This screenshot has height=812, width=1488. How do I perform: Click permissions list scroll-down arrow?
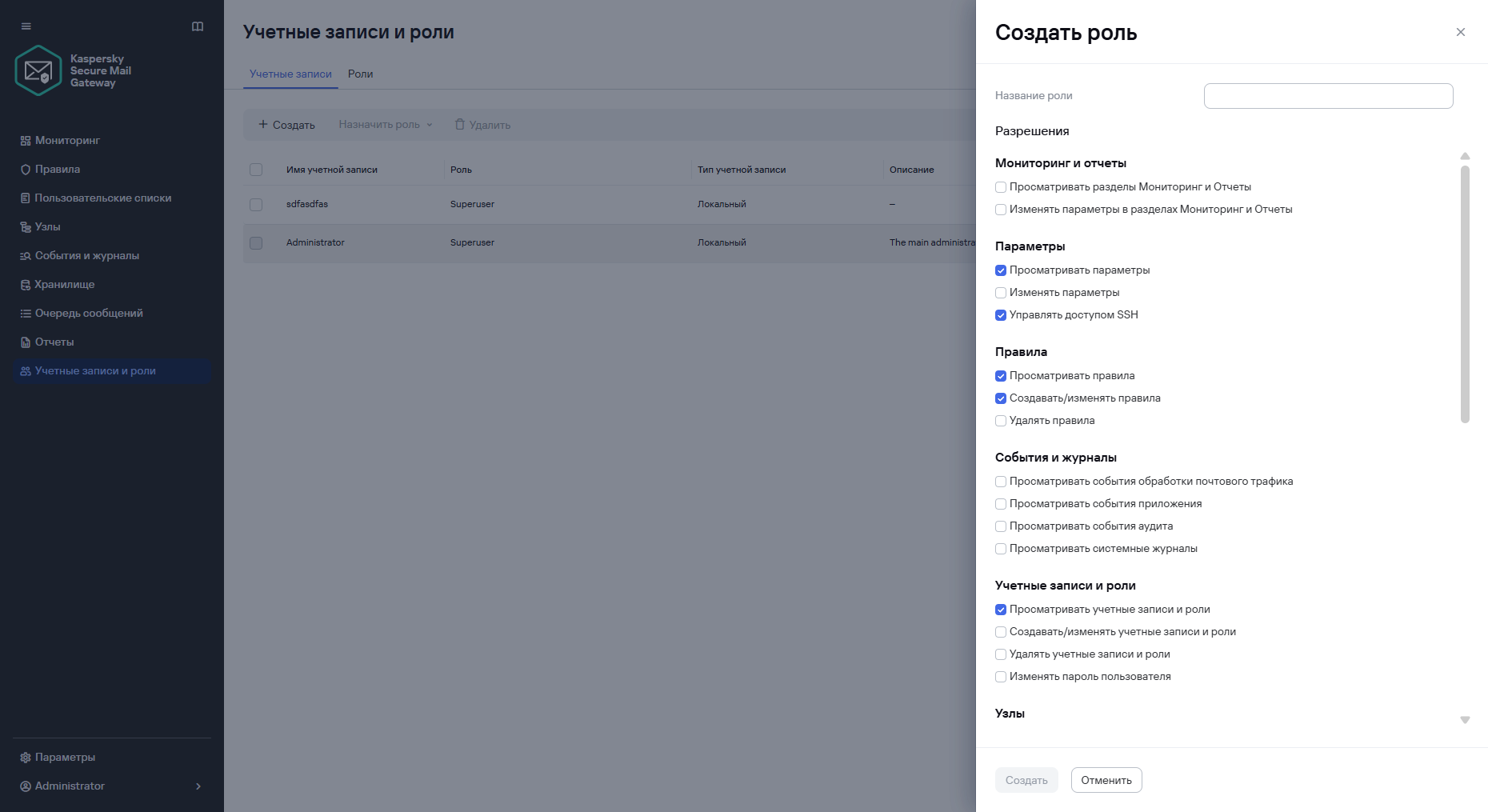[1465, 720]
